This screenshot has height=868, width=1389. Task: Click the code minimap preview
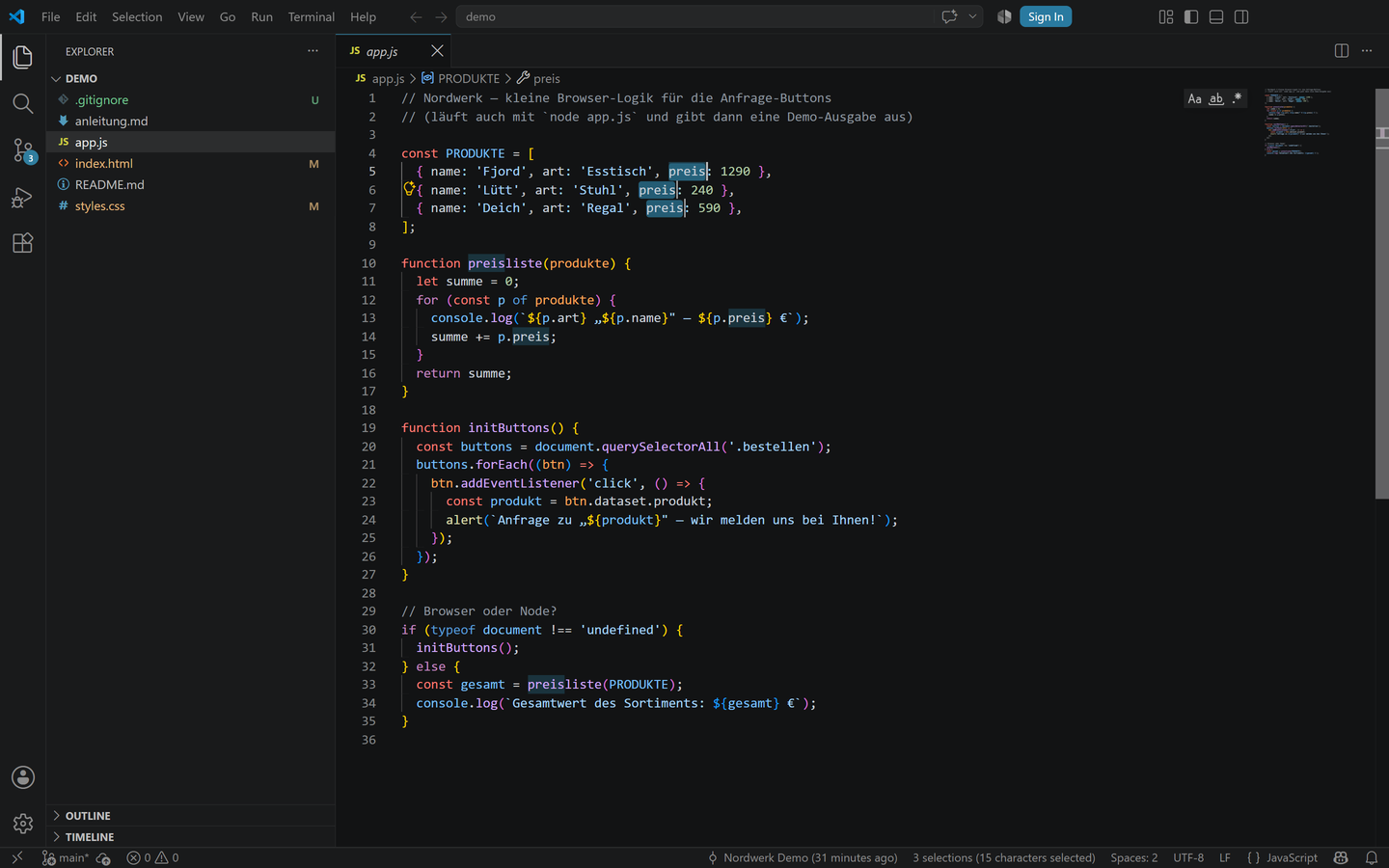click(1296, 122)
